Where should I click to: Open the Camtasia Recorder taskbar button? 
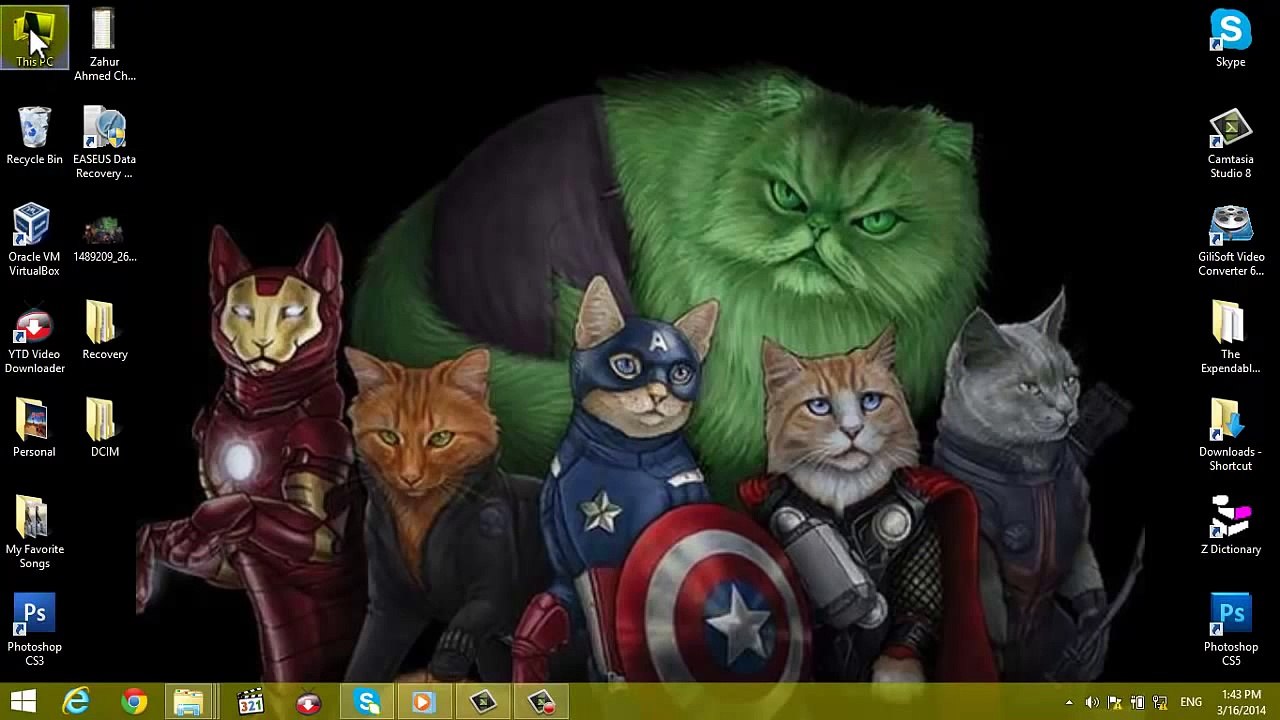tap(541, 702)
